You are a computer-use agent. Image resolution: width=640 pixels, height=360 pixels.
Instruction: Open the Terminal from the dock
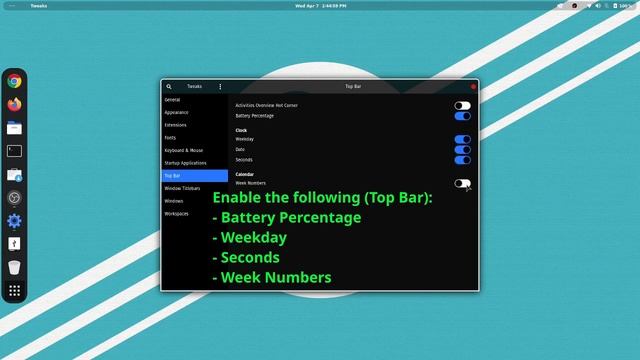(14, 151)
